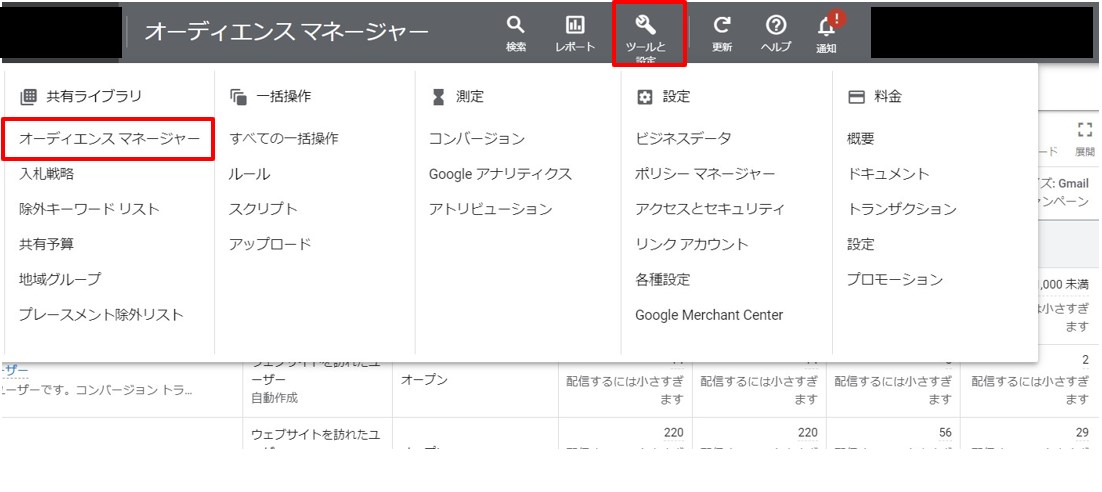Open アップロード menu entry
The height and width of the screenshot is (492, 1102).
[x=269, y=244]
